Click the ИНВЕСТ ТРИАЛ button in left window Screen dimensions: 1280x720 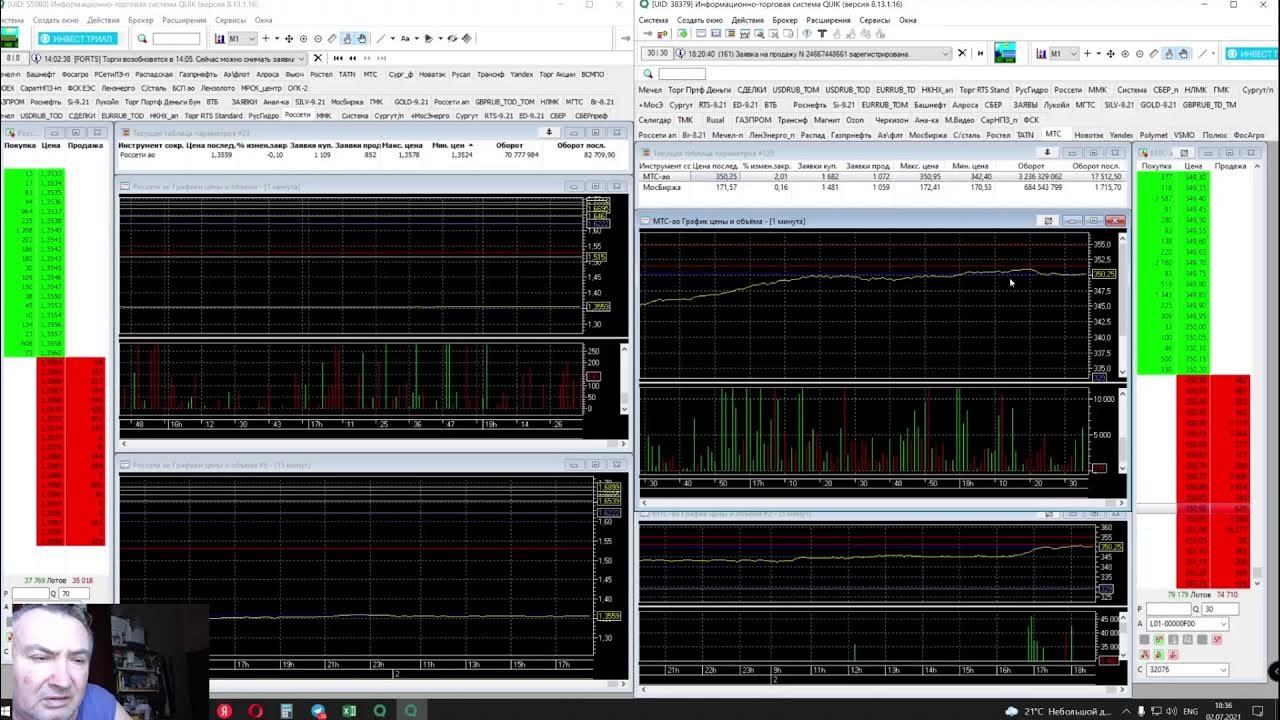pyautogui.click(x=78, y=39)
